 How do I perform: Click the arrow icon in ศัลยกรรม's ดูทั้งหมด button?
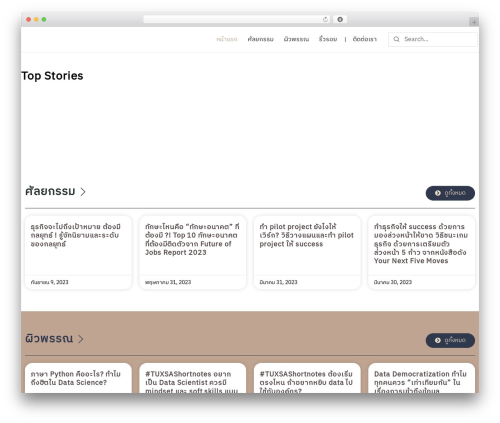(438, 193)
